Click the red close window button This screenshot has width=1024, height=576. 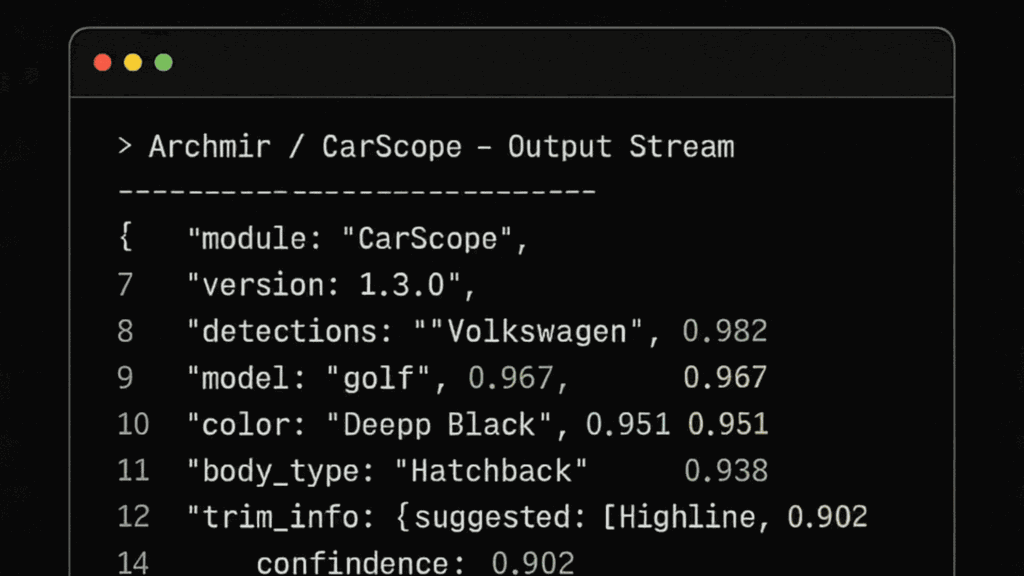click(x=103, y=63)
